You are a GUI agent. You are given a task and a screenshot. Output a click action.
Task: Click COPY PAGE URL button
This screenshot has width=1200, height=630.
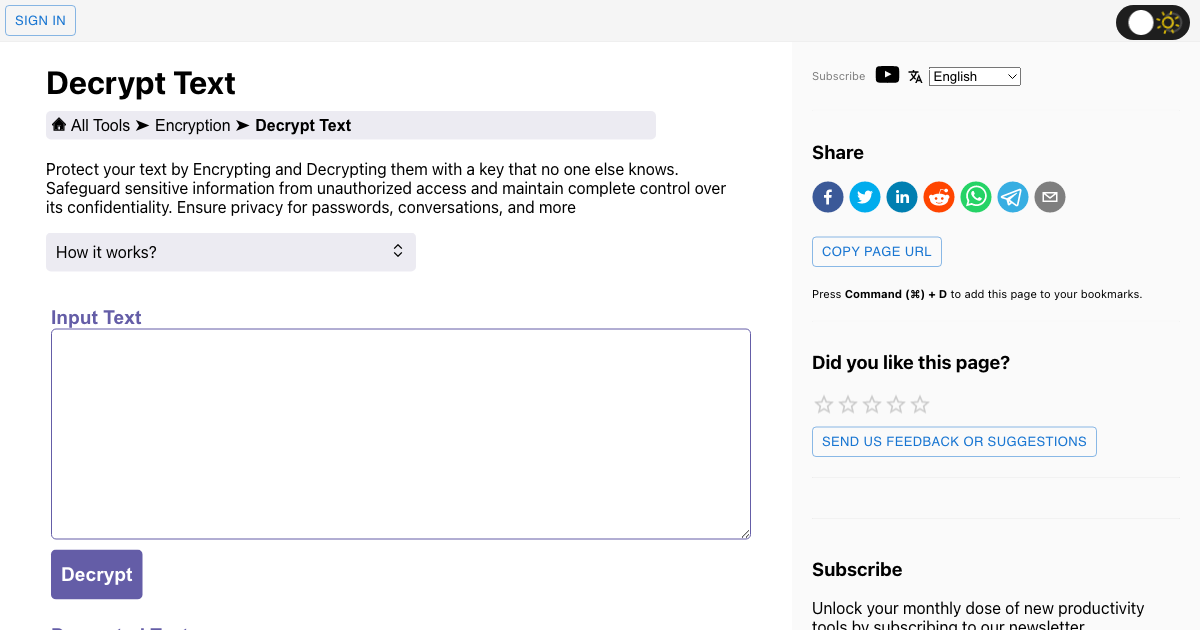877,251
